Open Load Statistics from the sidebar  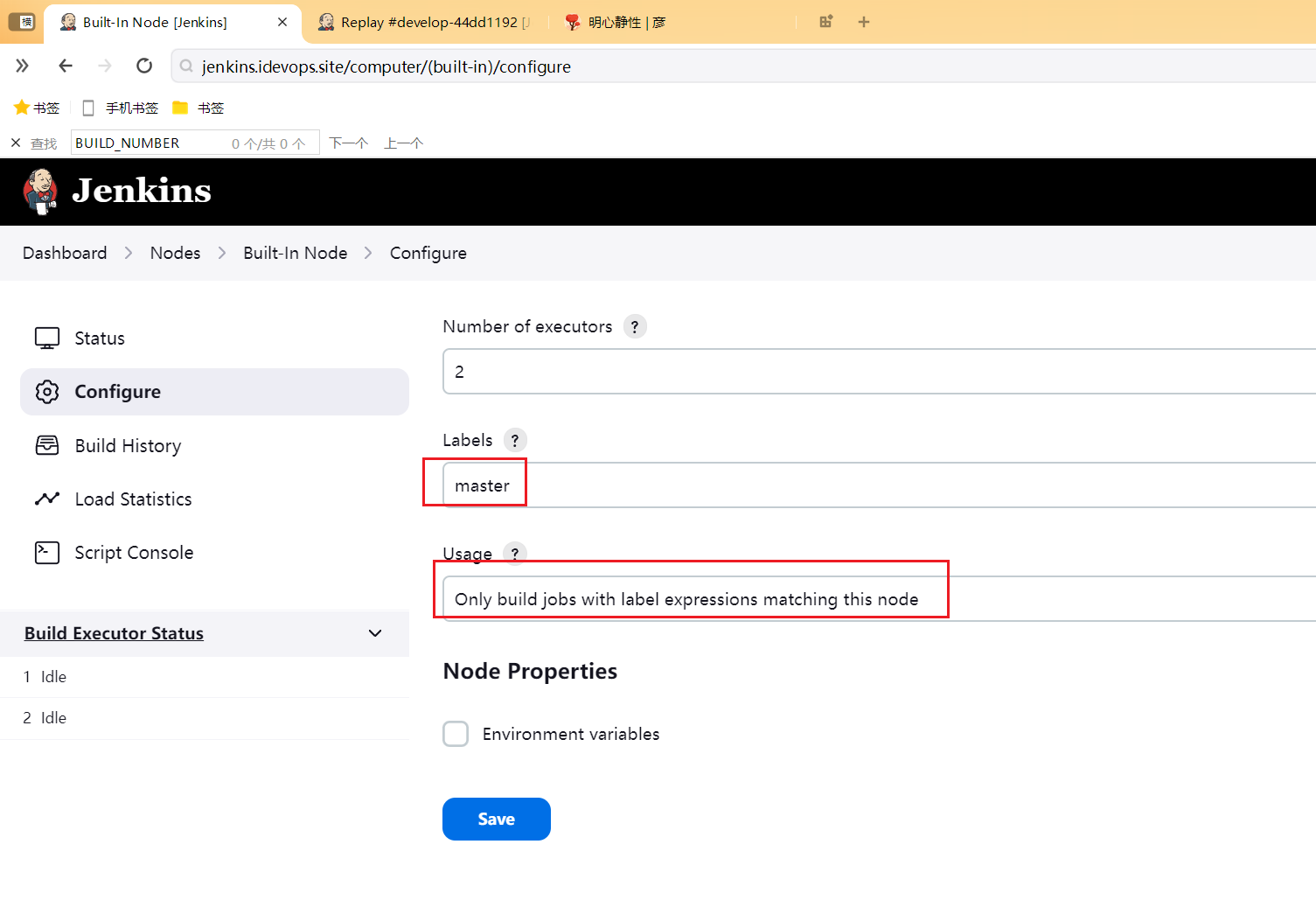(x=214, y=499)
